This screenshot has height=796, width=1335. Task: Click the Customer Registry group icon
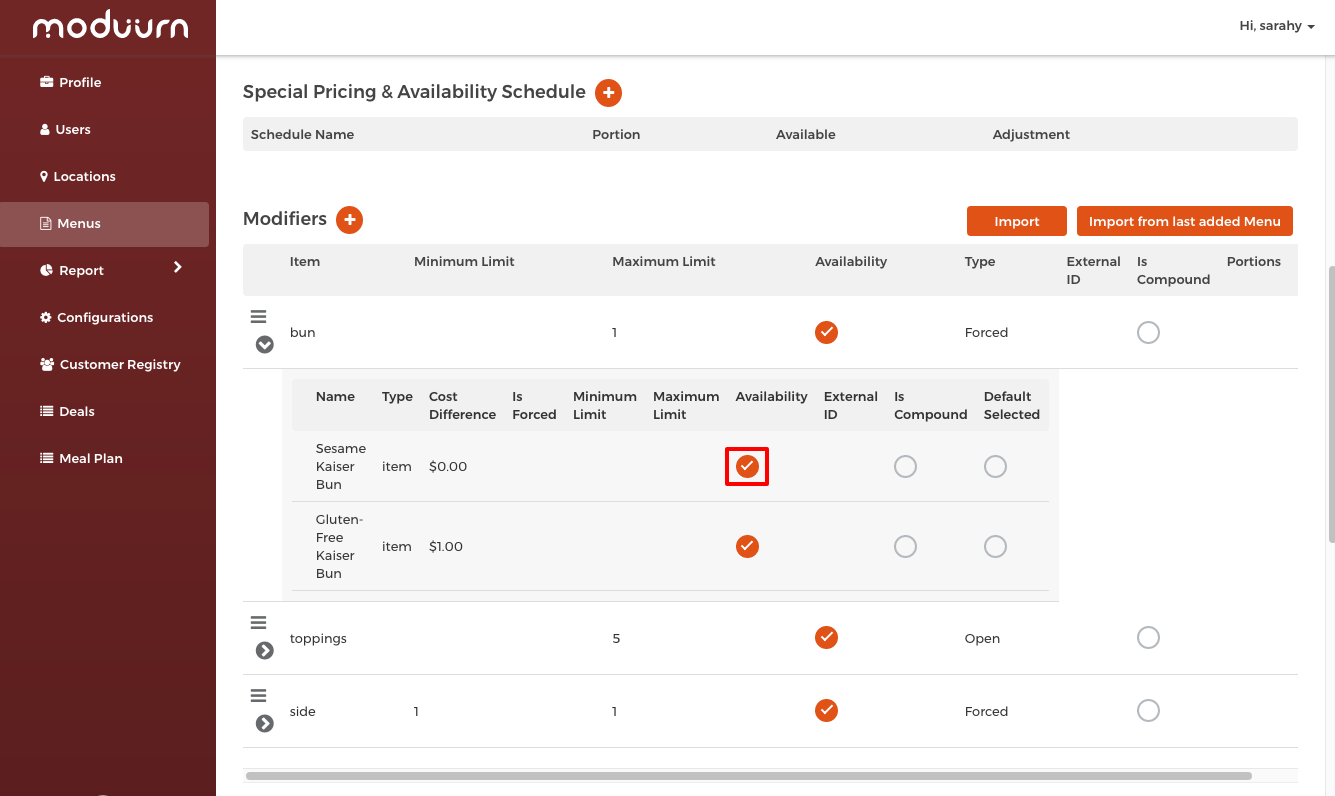(47, 364)
